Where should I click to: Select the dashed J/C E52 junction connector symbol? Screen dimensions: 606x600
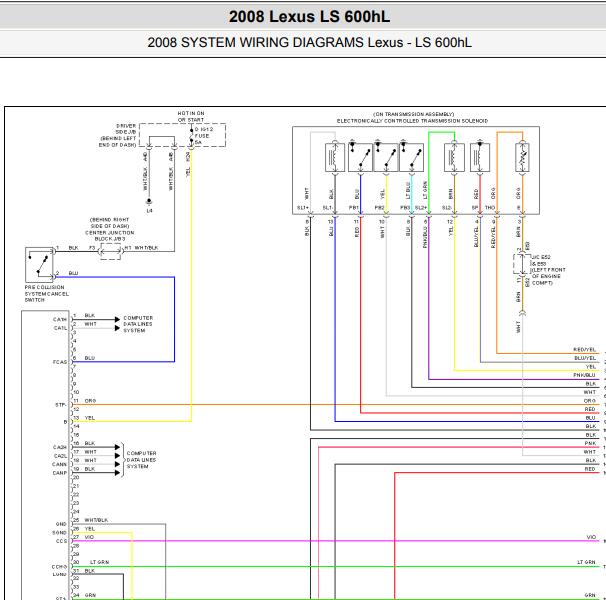click(x=521, y=264)
